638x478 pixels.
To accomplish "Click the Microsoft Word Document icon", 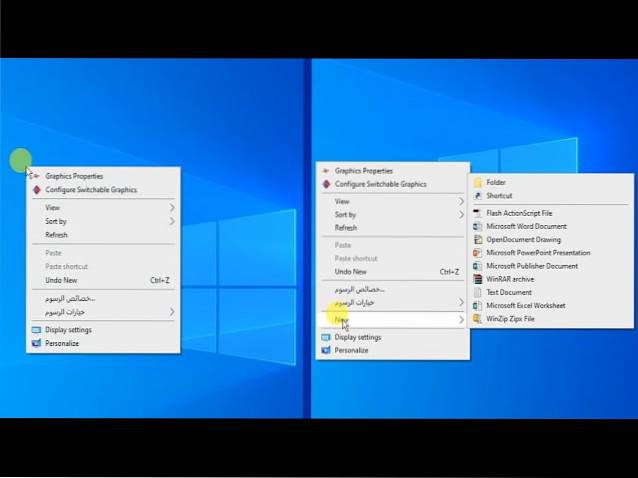I will [x=477, y=227].
